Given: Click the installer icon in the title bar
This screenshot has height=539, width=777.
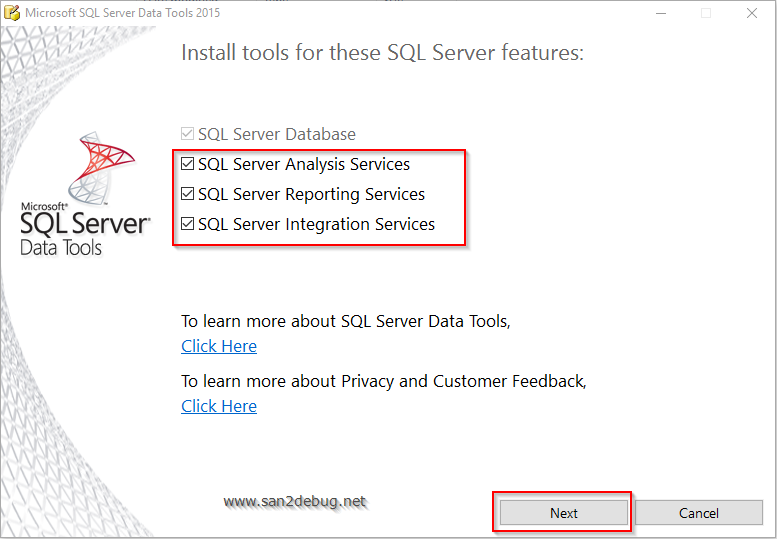Looking at the screenshot, I should 12,13.
